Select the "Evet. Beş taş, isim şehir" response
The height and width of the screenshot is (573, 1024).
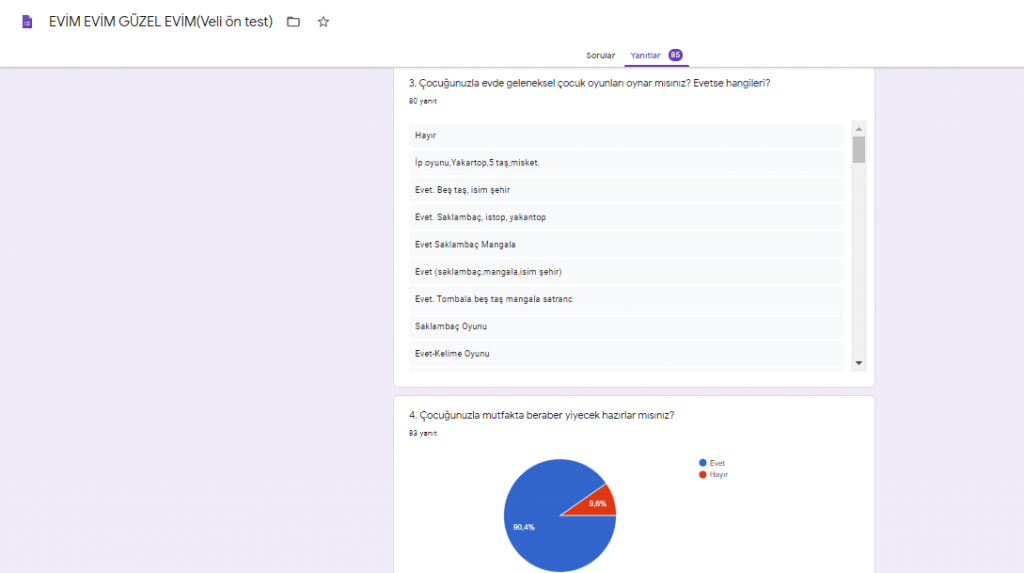pos(626,189)
